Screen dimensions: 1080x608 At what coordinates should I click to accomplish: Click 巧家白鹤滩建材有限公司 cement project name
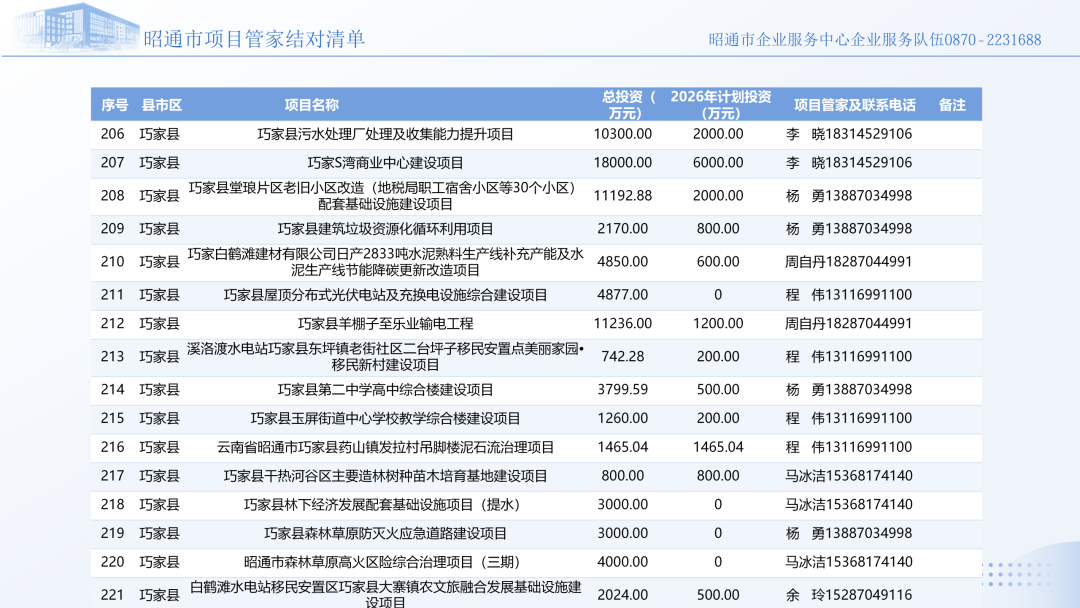385,262
